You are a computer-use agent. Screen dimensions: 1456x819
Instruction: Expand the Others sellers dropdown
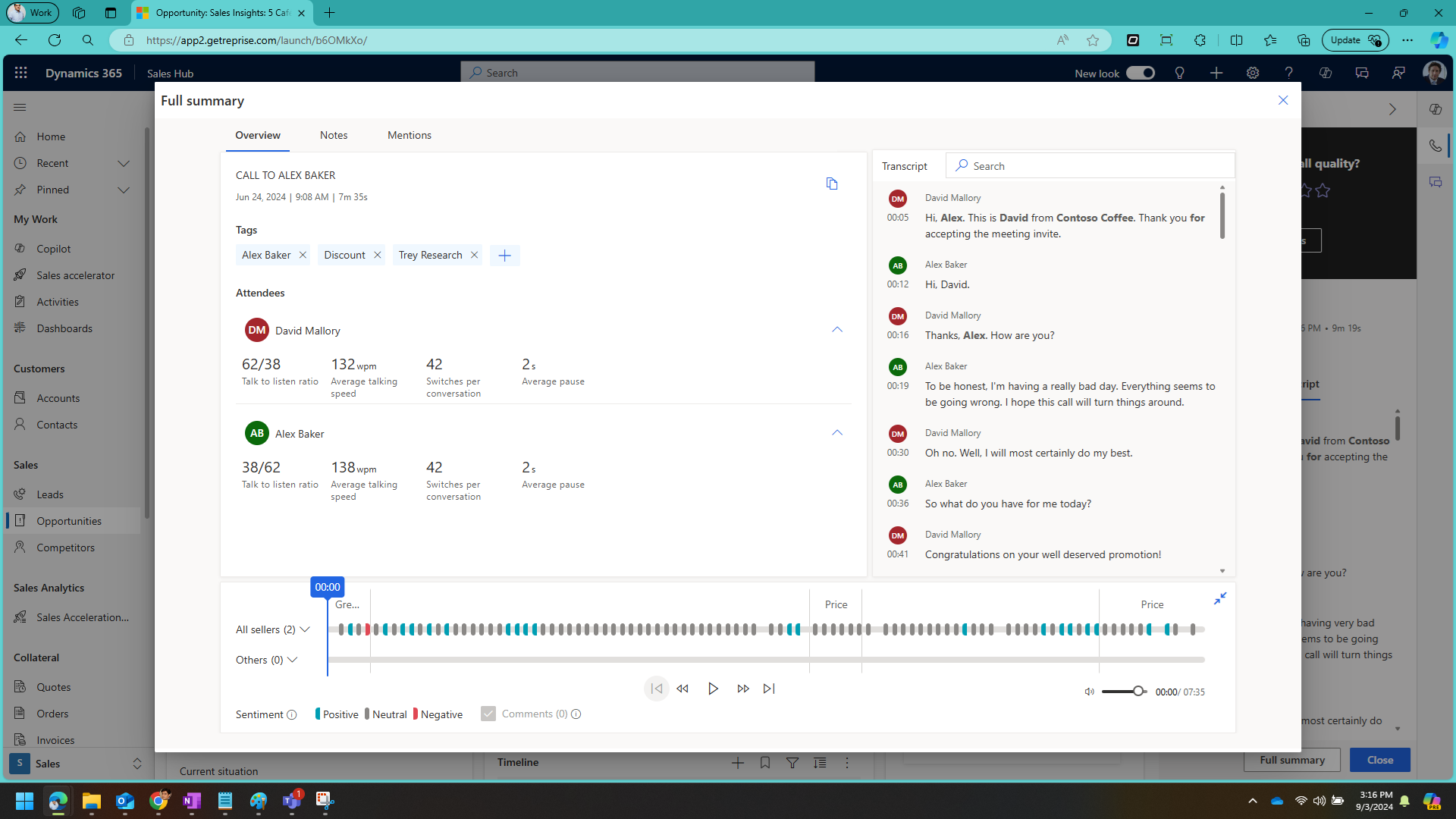point(293,660)
